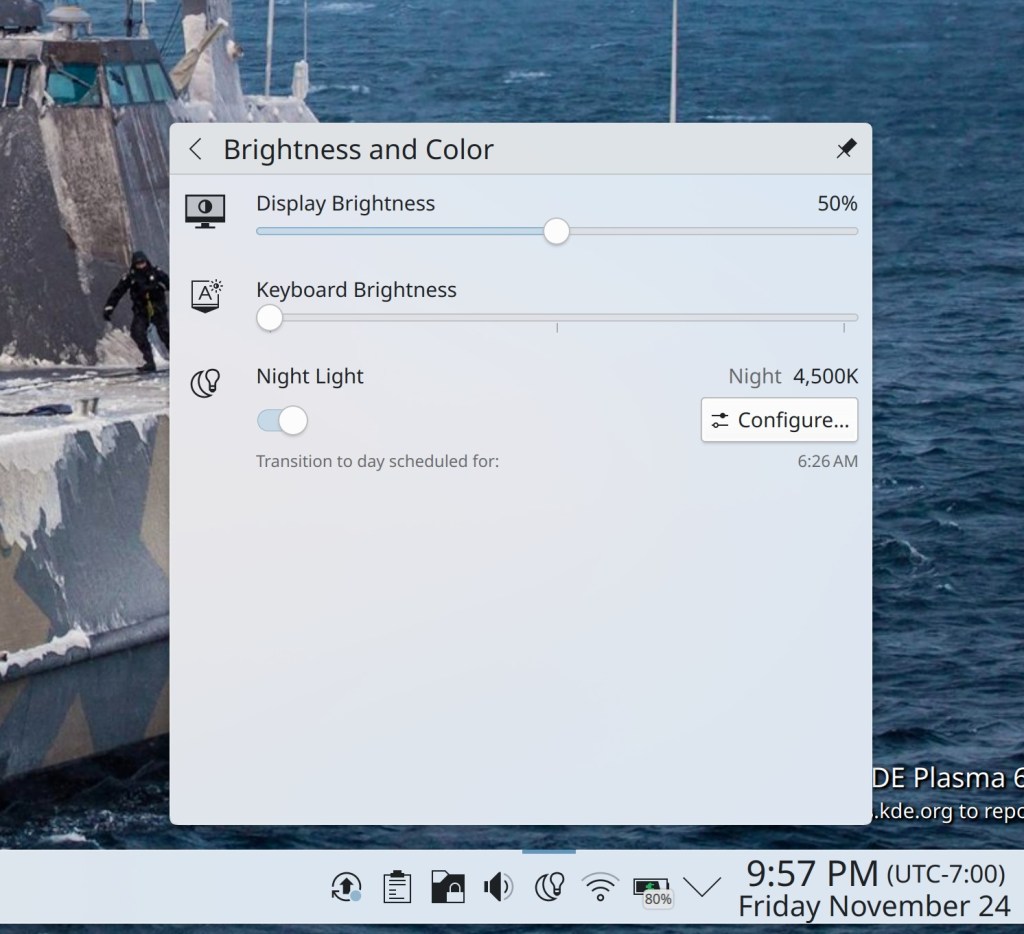Click the 9:57 PM digital clock
The height and width of the screenshot is (934, 1024).
tap(812, 873)
